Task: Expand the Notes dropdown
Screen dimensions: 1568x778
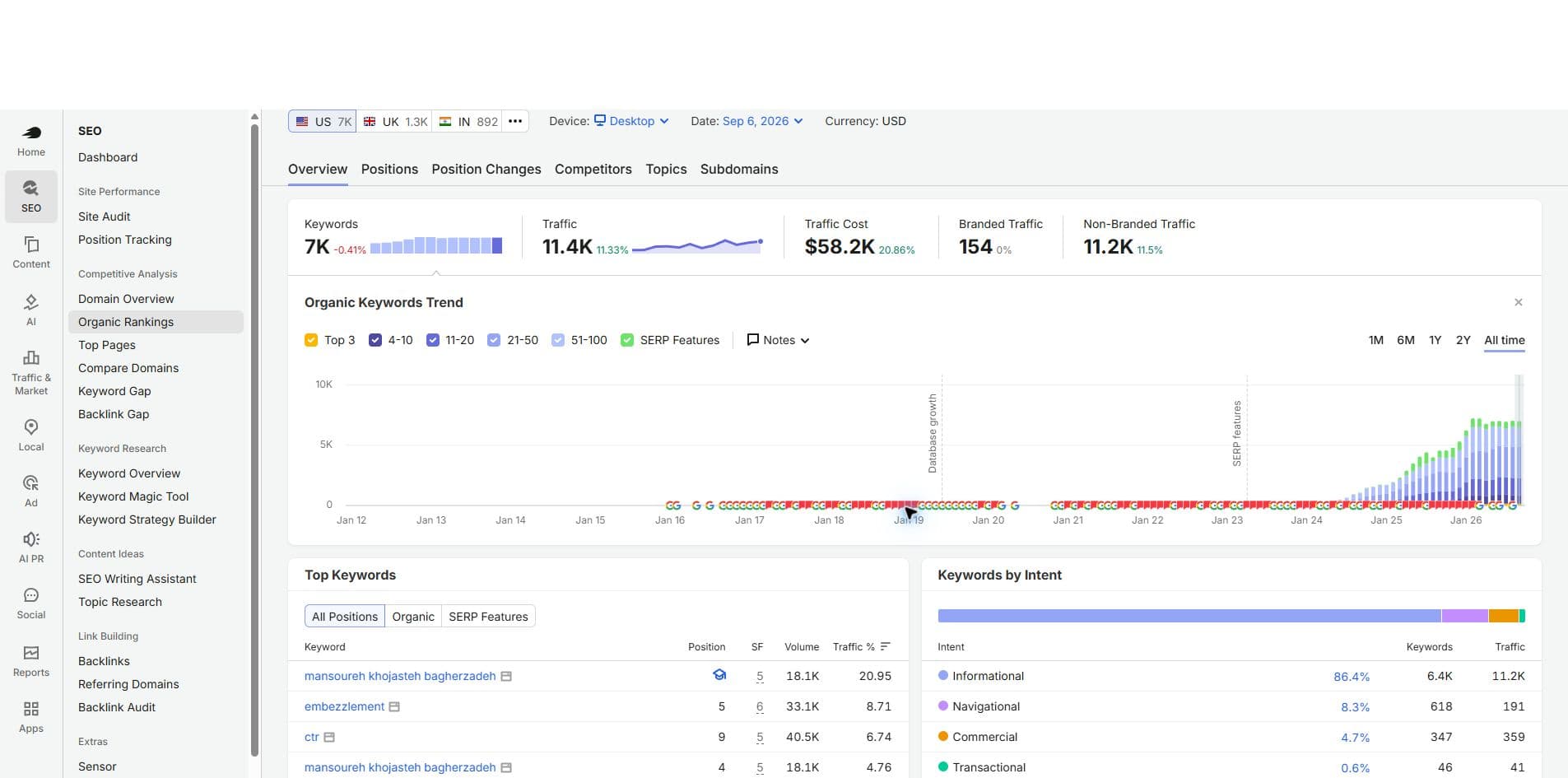Action: pyautogui.click(x=778, y=340)
